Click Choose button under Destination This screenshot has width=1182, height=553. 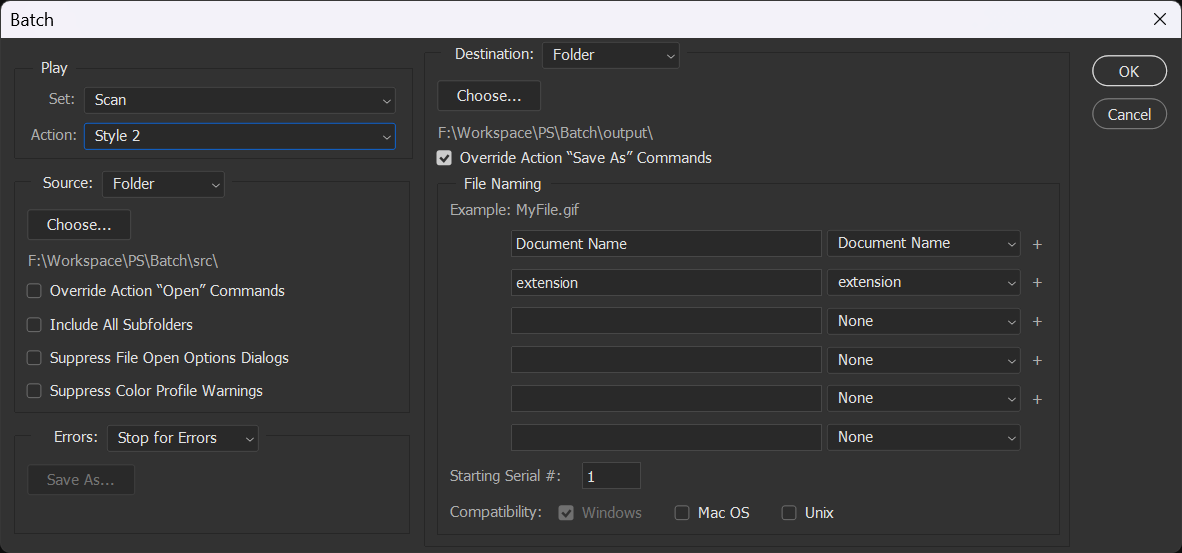pos(489,96)
